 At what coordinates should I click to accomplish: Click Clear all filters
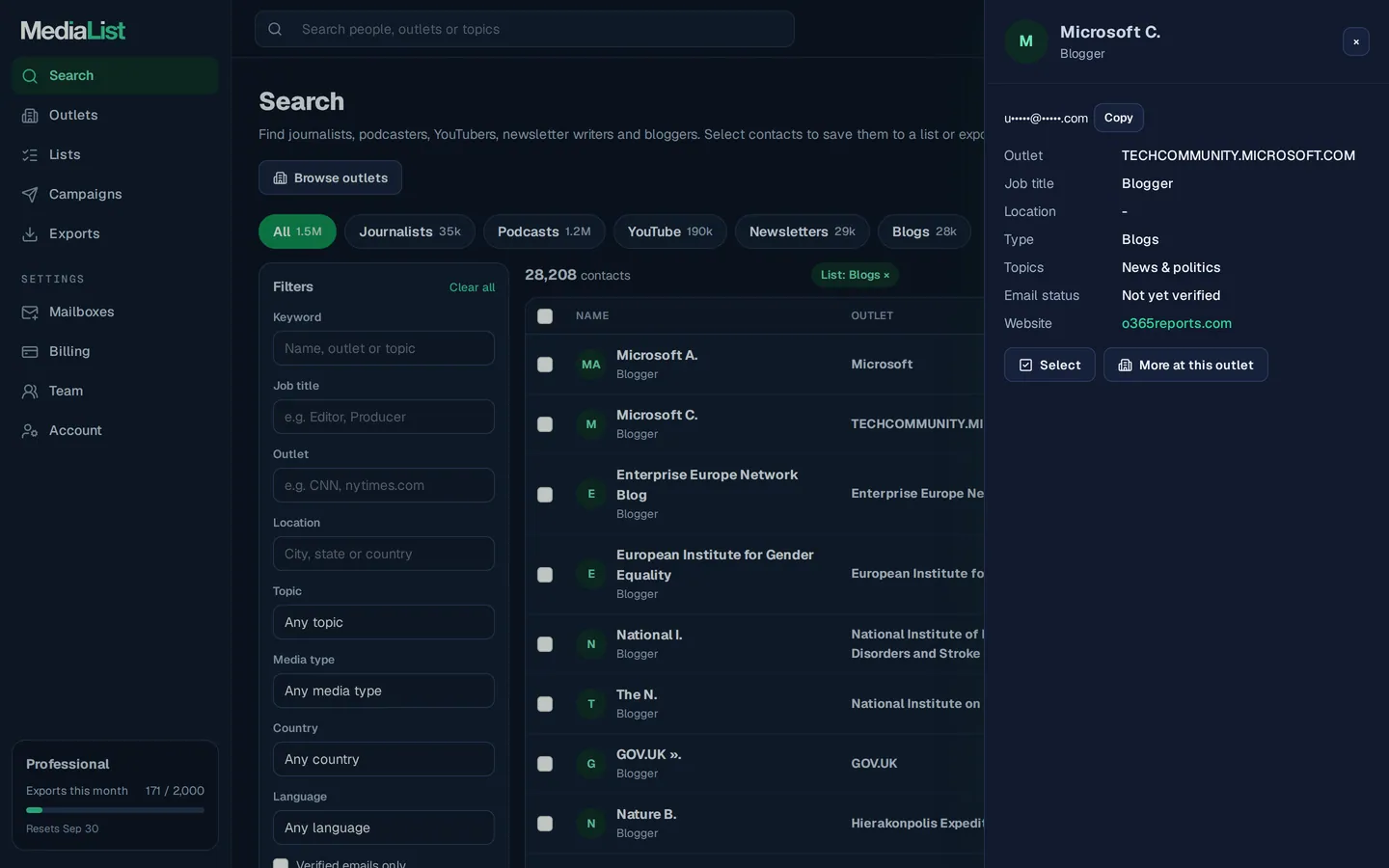[x=472, y=287]
